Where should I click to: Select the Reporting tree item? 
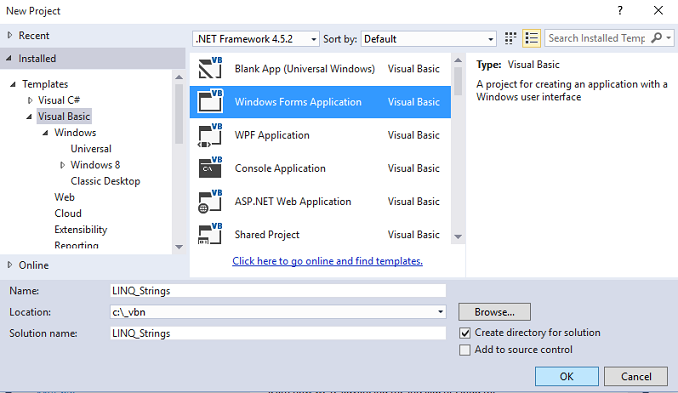click(x=77, y=245)
